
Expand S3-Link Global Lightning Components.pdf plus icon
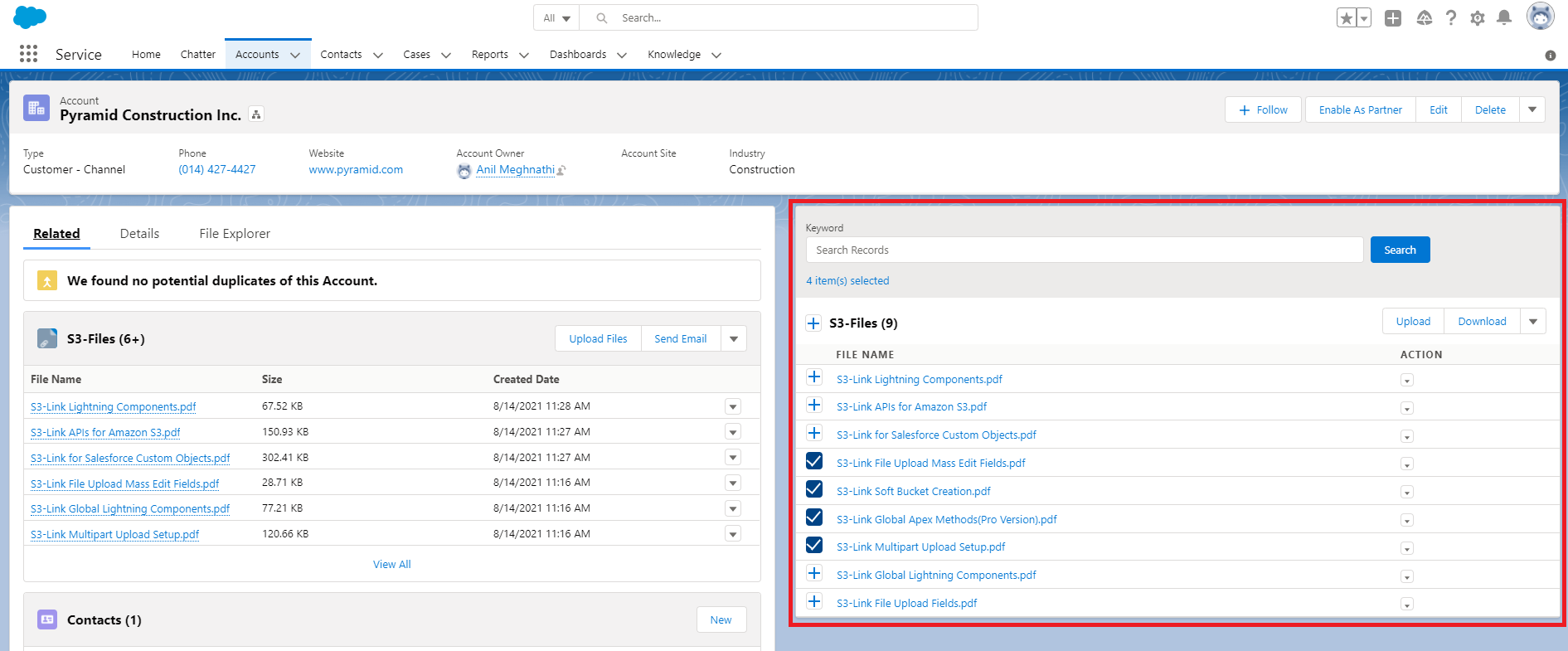click(x=814, y=574)
